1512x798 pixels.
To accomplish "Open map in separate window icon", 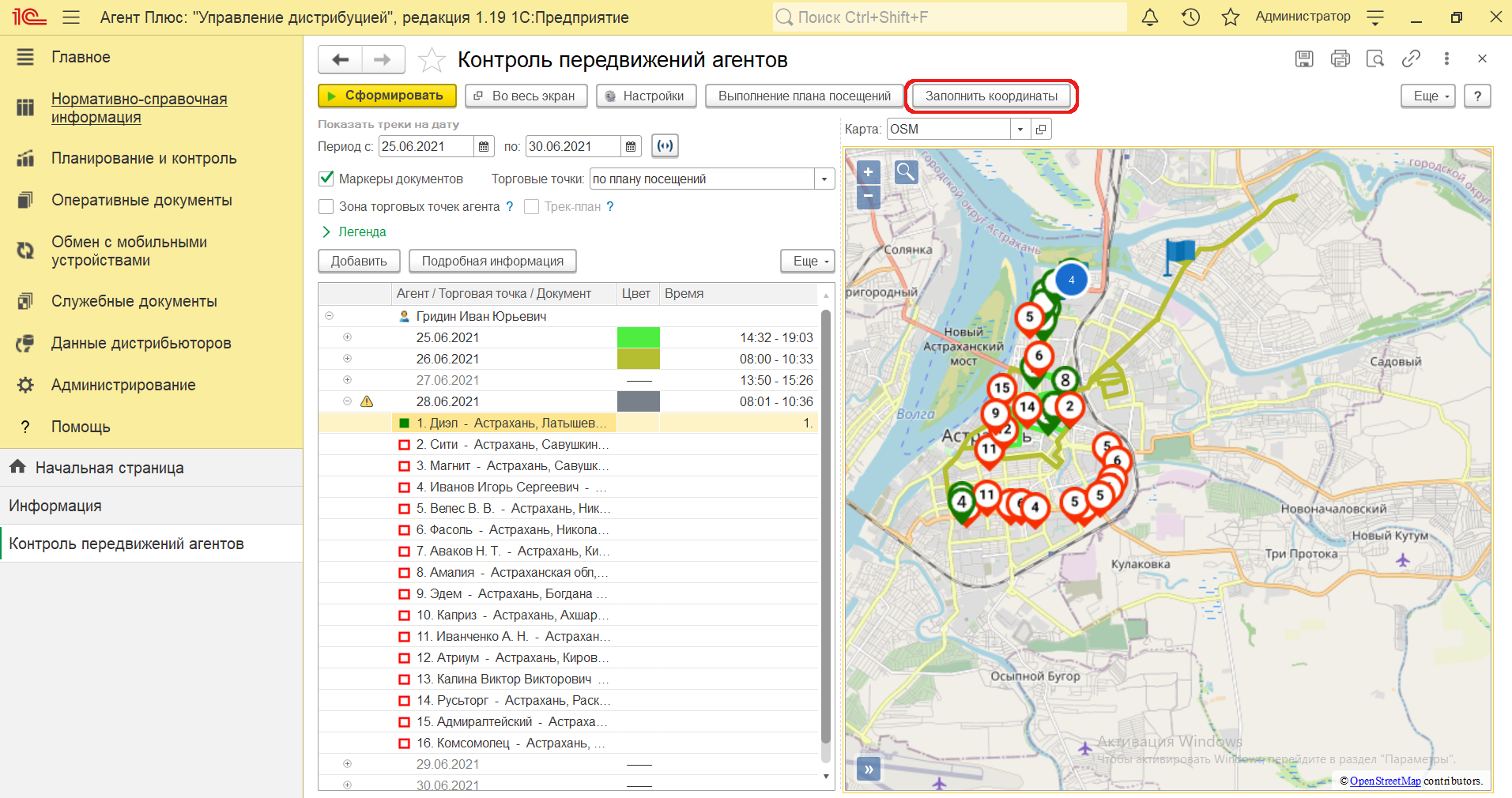I will tap(1042, 129).
